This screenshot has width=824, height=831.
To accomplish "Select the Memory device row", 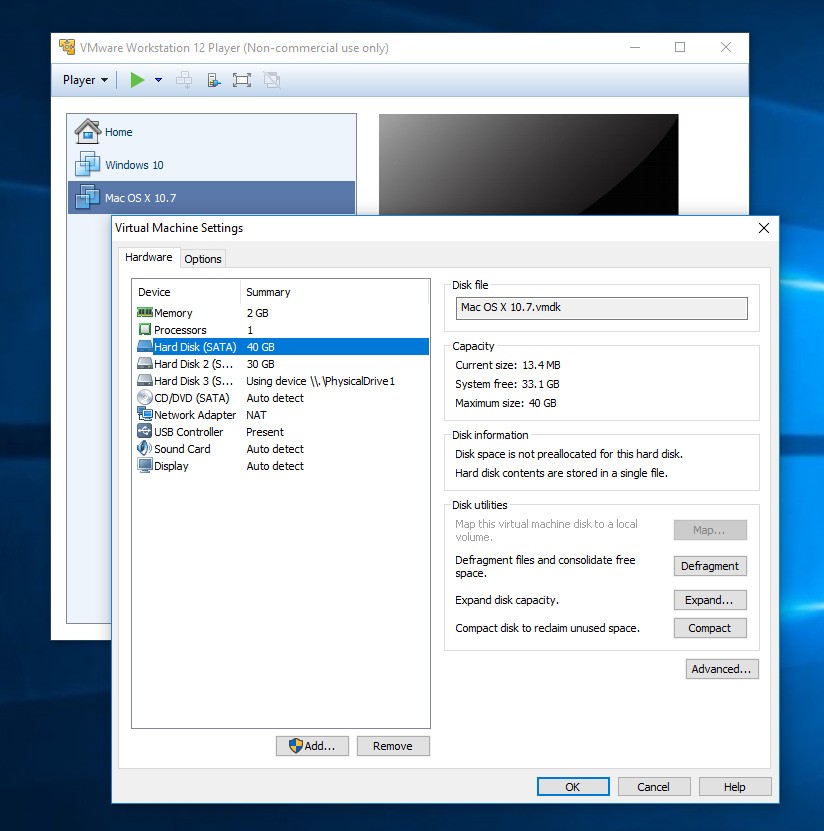I will [x=173, y=313].
